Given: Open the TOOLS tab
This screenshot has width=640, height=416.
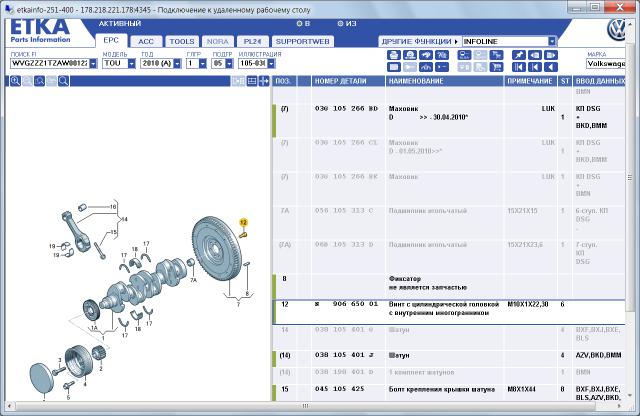Looking at the screenshot, I should tap(182, 41).
